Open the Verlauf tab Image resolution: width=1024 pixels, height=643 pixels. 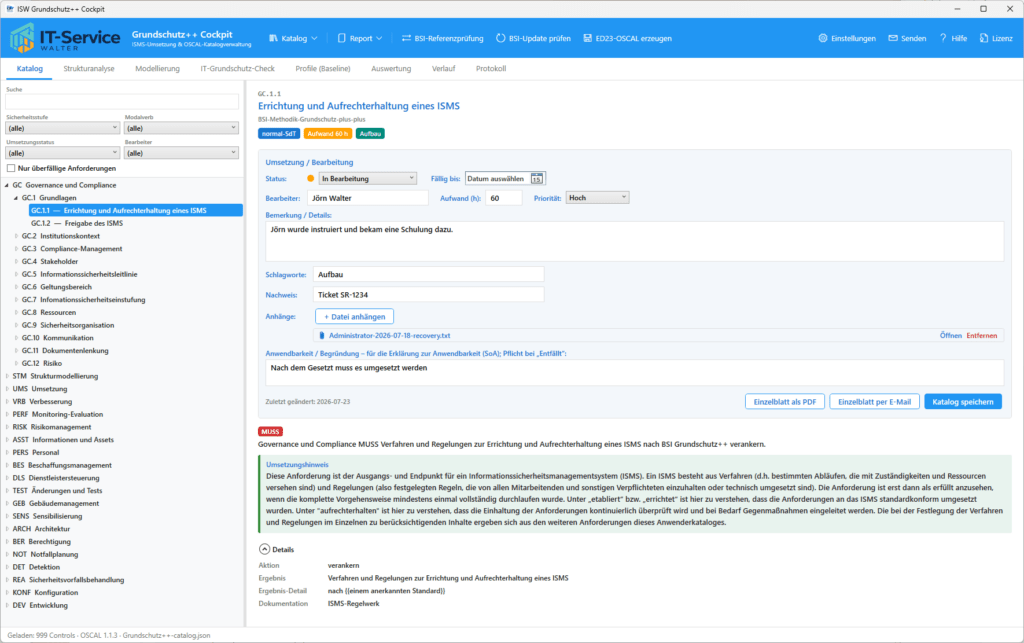pyautogui.click(x=443, y=69)
